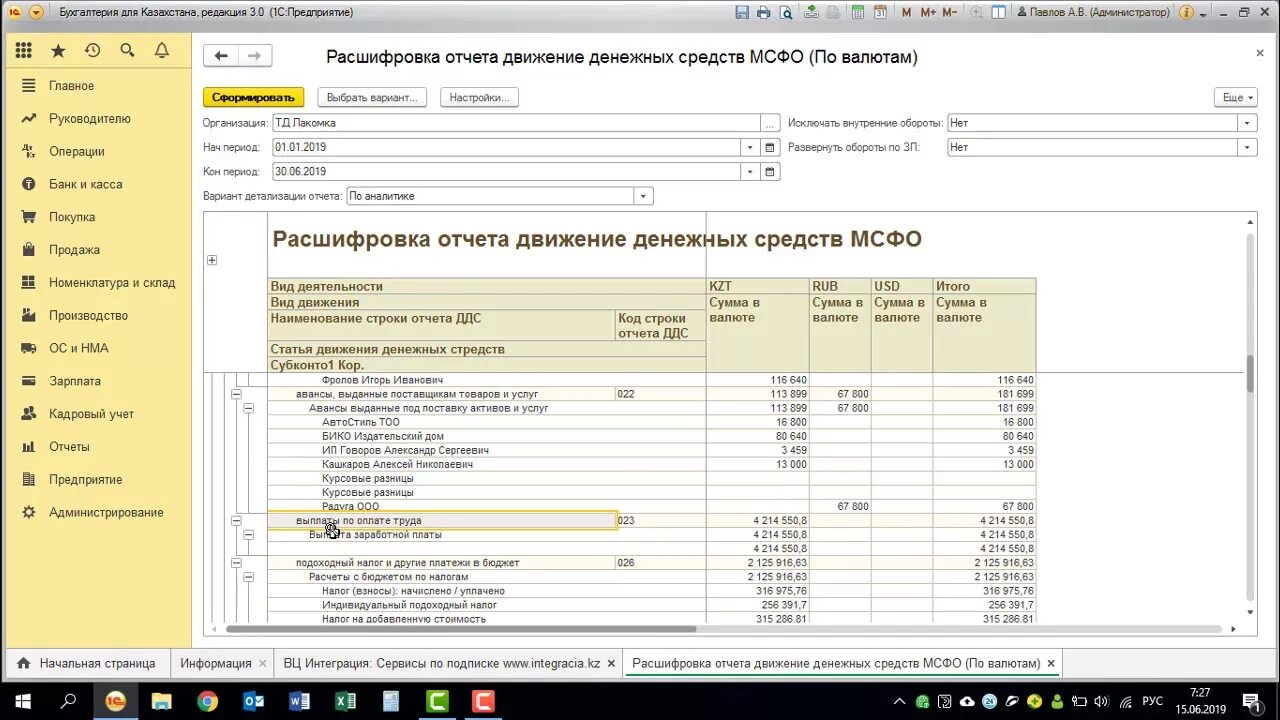Open Нач период date dropdown arrow
This screenshot has width=1280, height=720.
pos(750,147)
